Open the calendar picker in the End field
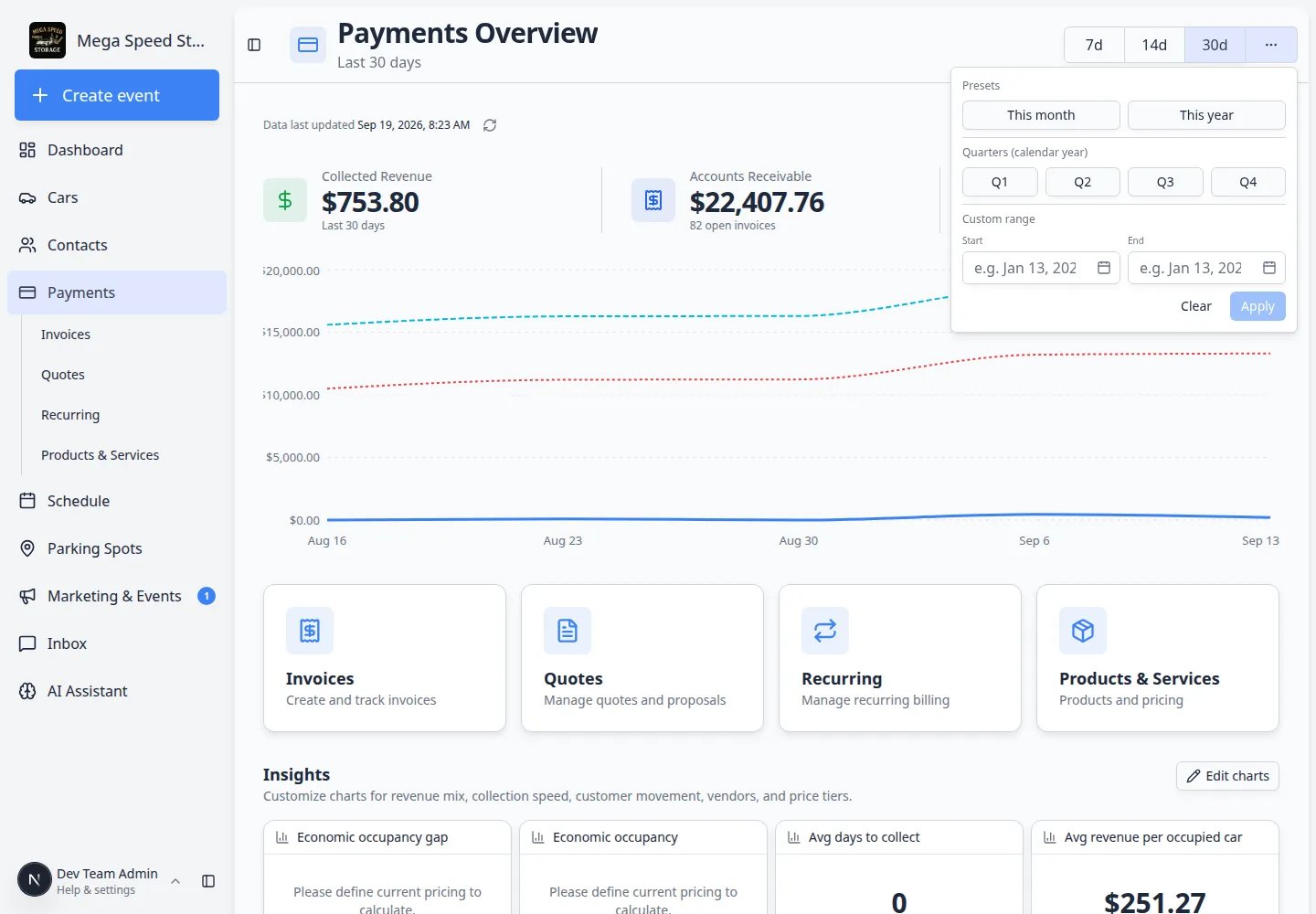This screenshot has width=1316, height=914. (1269, 268)
